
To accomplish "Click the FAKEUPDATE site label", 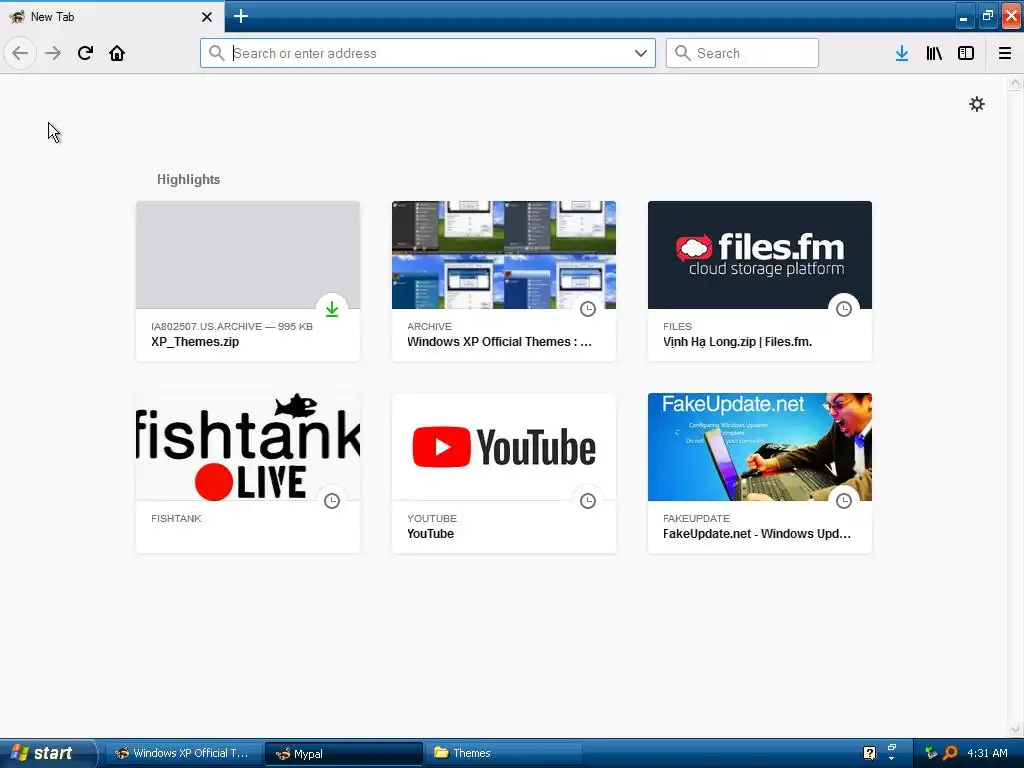I will tap(696, 519).
